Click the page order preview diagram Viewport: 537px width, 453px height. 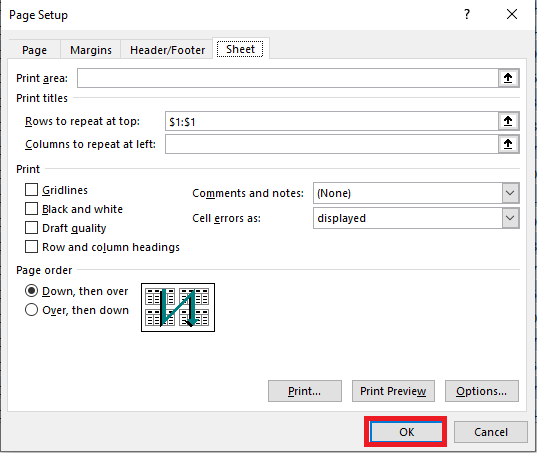coord(178,307)
